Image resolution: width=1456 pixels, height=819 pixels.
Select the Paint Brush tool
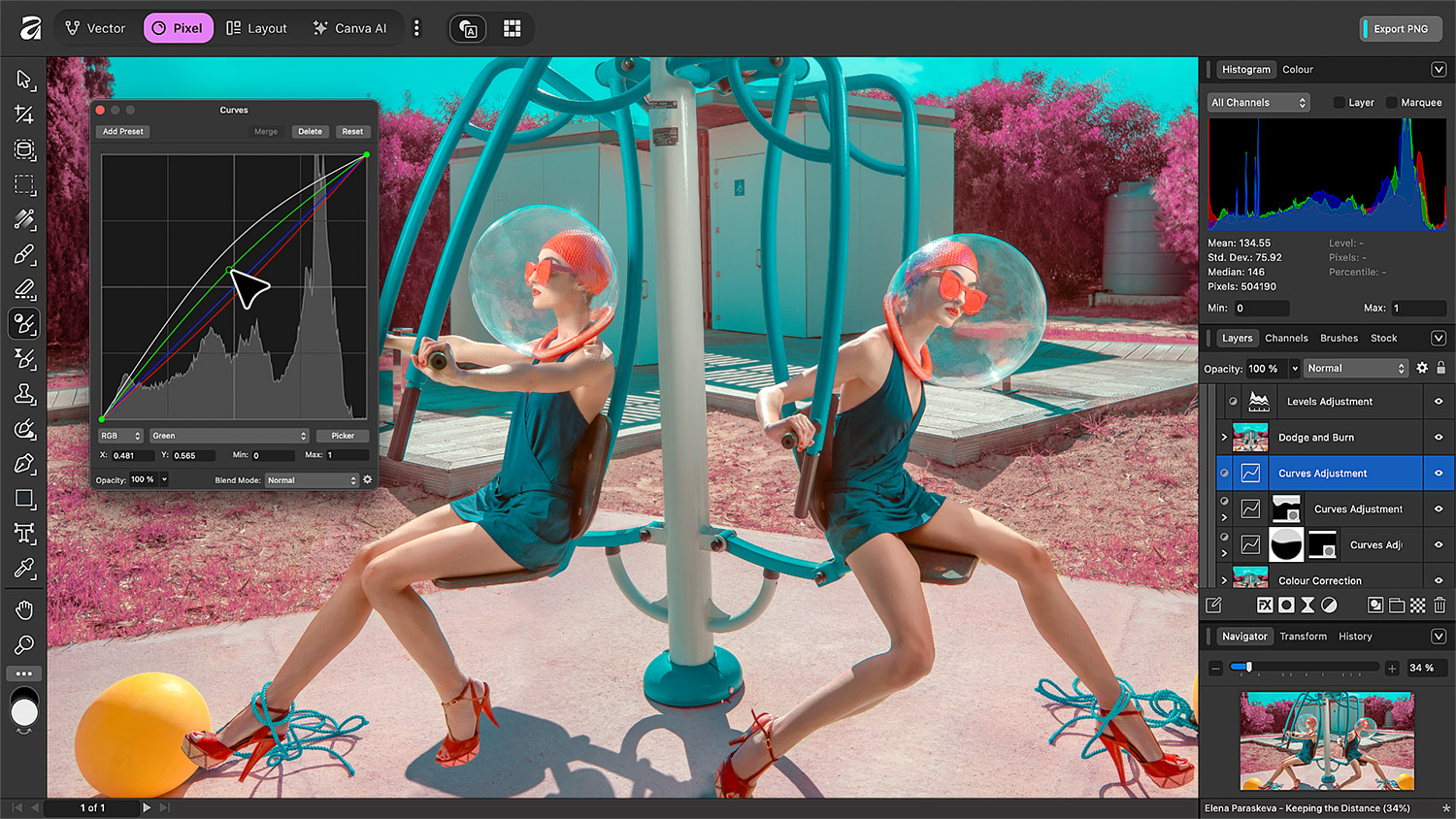[x=24, y=254]
